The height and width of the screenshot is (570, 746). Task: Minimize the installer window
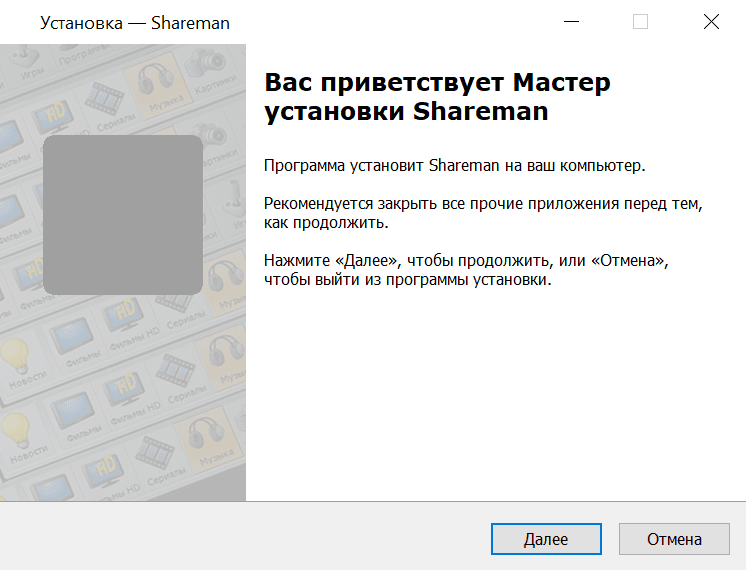[x=571, y=22]
